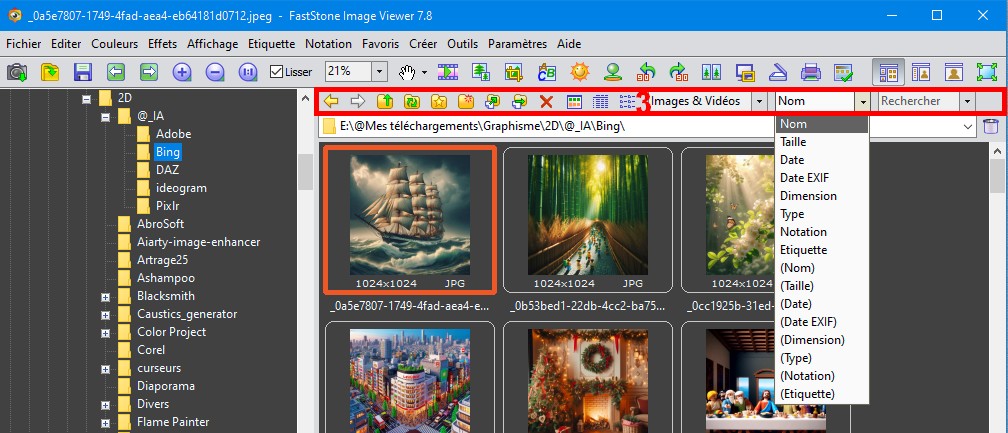Select the Aiarty-image-enhancer folder

[x=199, y=242]
